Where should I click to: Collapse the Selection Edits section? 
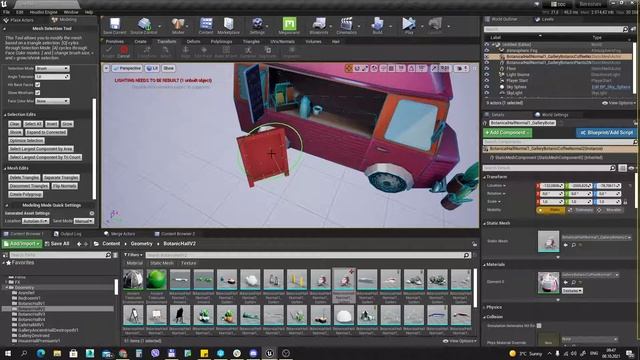(5, 115)
